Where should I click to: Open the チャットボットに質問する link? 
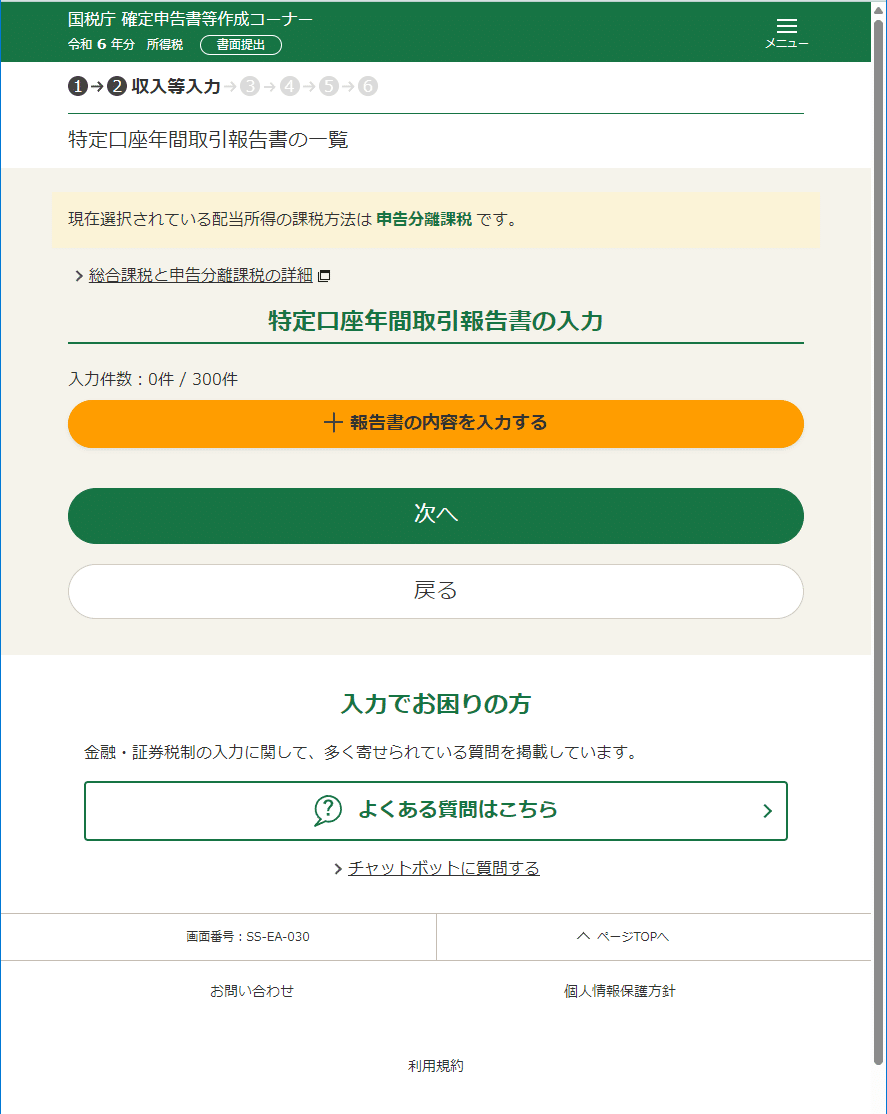point(443,868)
